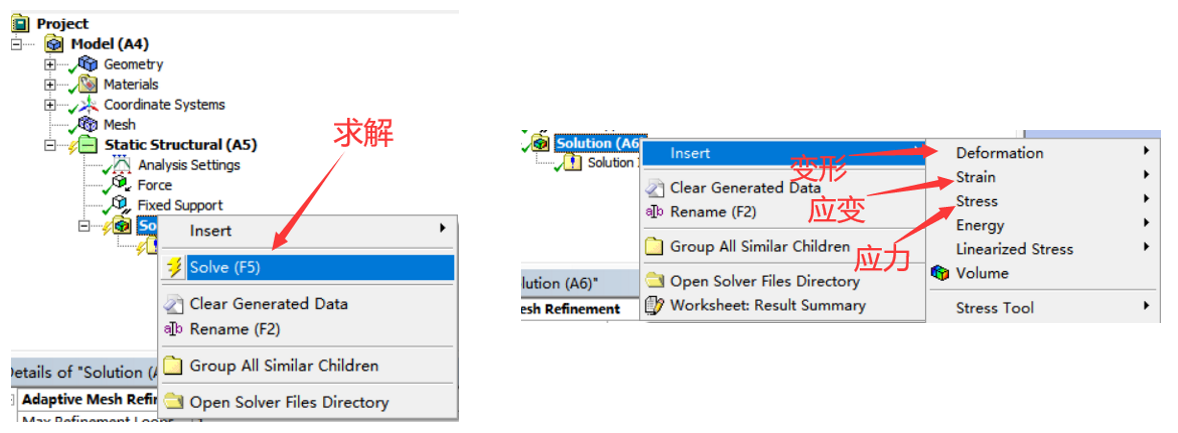Click Open Solver Files Directory in left menu

click(289, 402)
